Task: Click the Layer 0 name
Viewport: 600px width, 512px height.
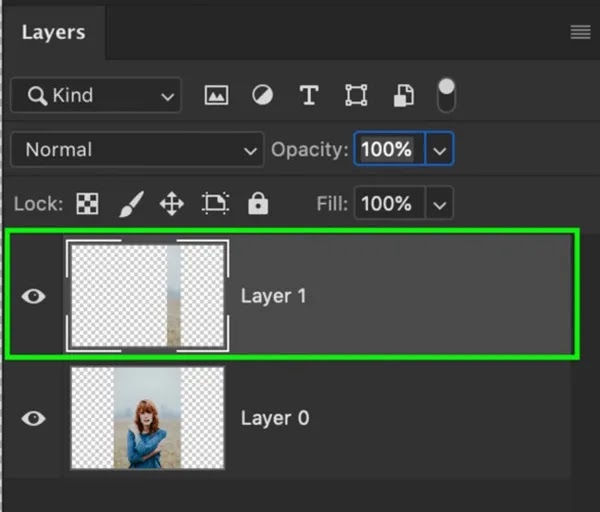Action: click(275, 418)
